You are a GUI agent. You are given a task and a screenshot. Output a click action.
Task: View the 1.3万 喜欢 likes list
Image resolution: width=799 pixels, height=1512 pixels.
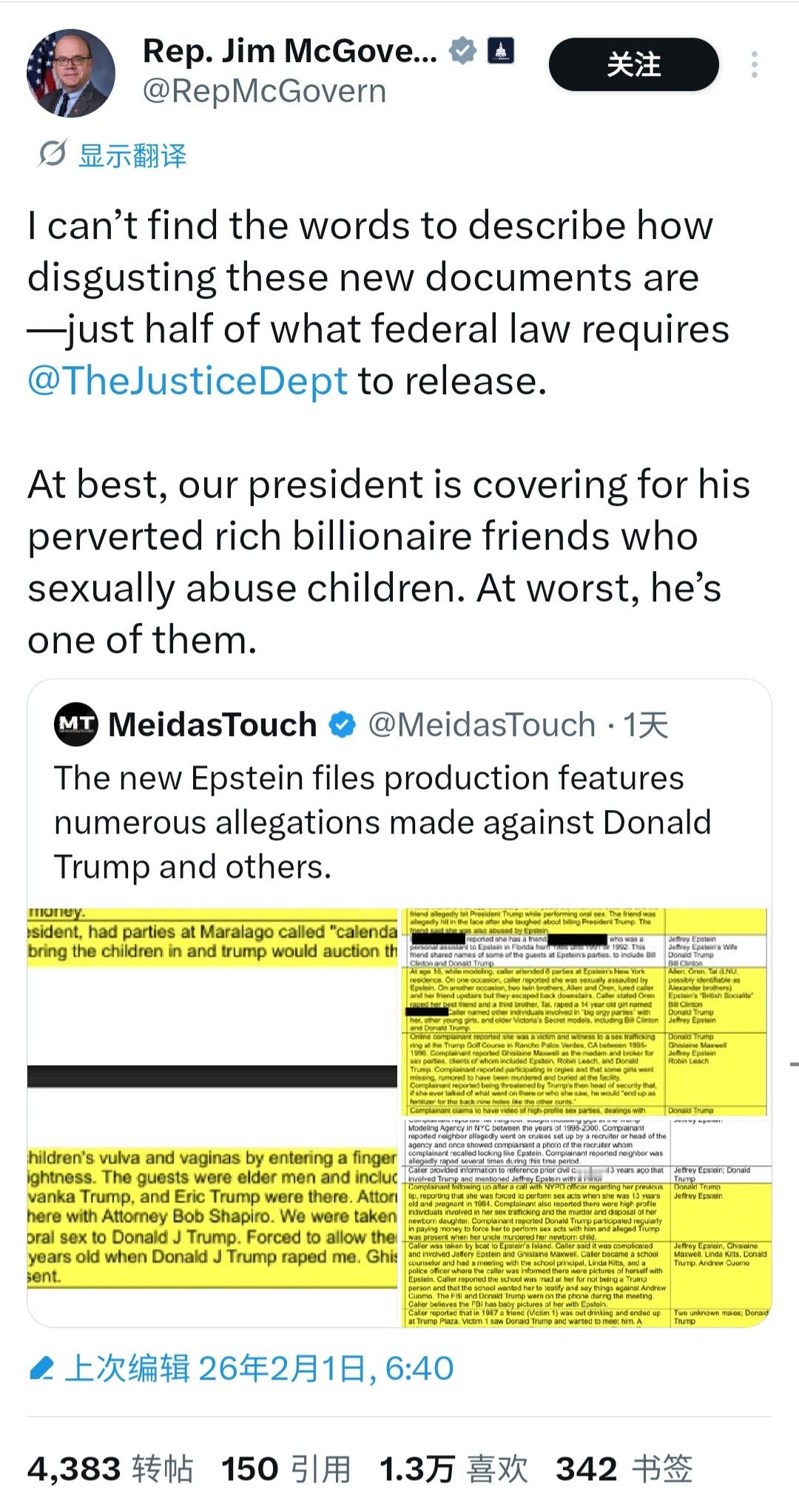453,1469
